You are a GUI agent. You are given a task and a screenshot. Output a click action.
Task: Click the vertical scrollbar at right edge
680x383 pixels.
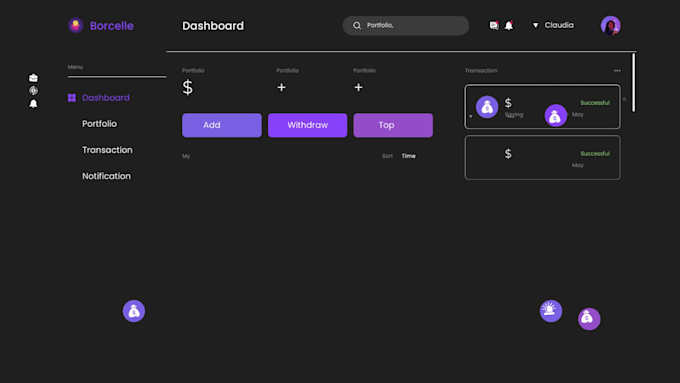tap(633, 82)
